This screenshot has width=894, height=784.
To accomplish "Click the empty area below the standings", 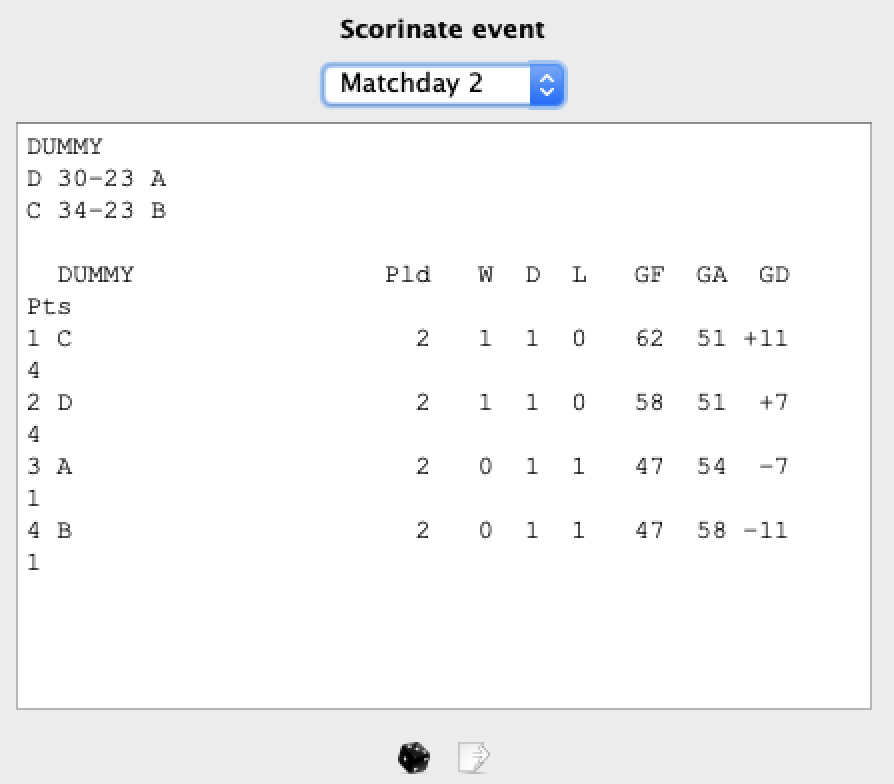I will (442, 640).
